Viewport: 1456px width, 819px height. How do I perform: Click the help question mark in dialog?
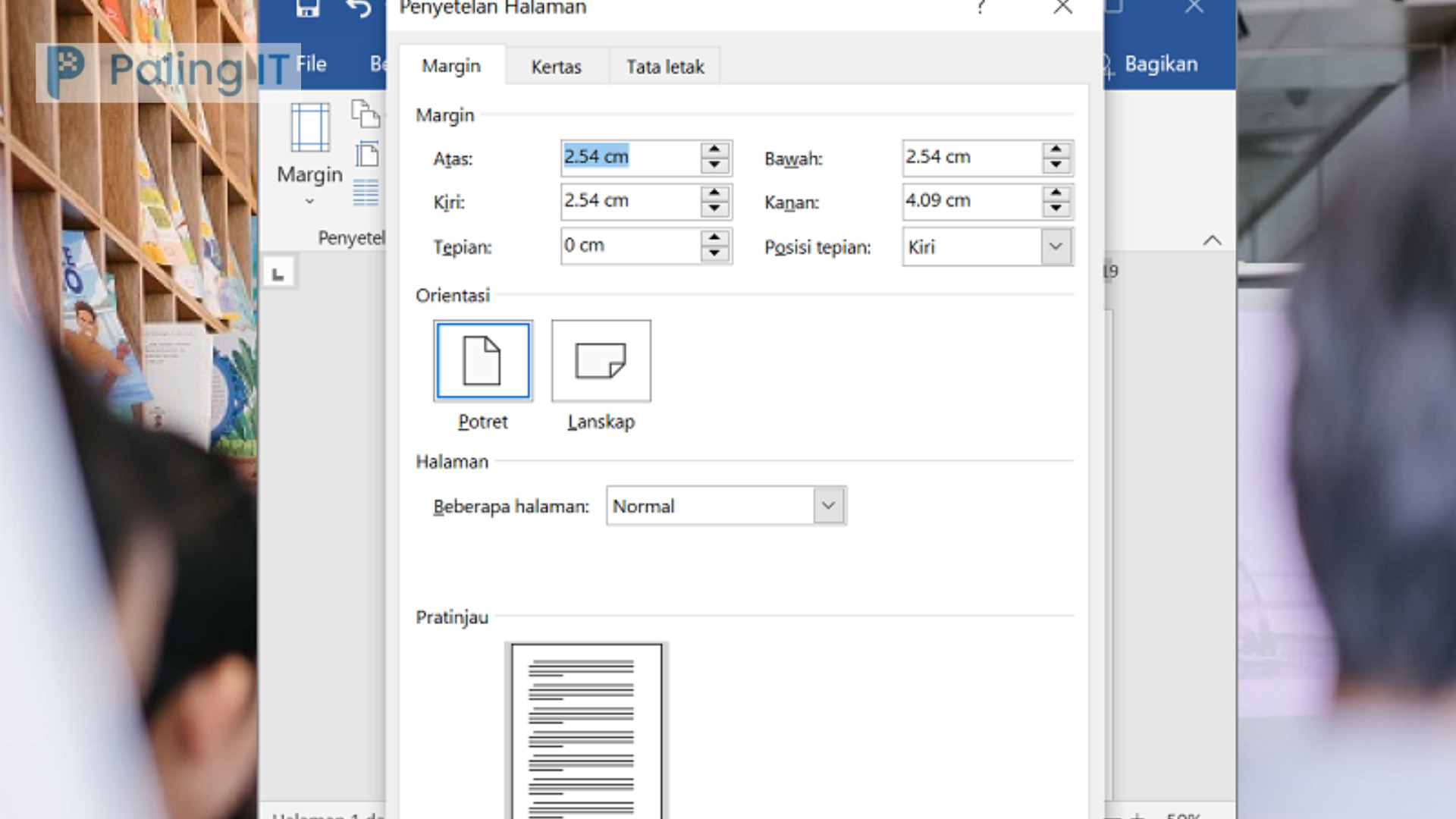point(981,8)
